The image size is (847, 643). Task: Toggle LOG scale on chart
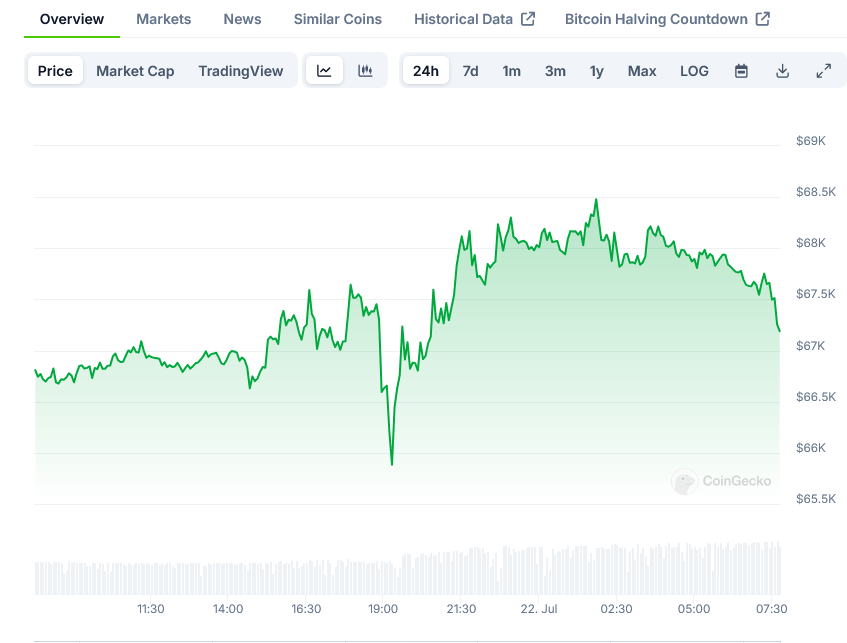tap(694, 71)
